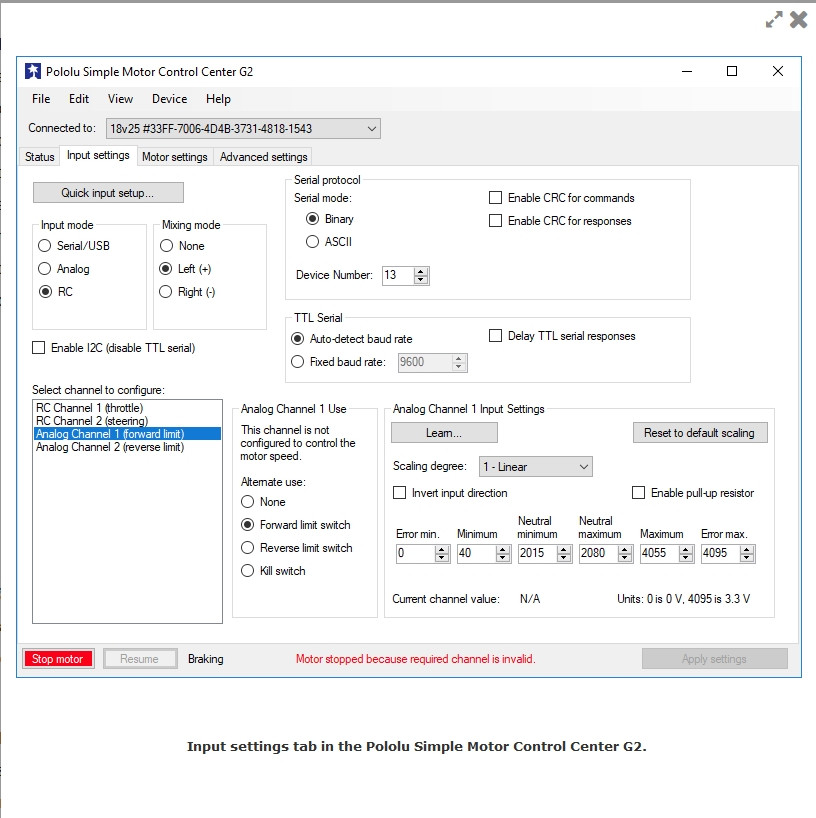Enable CRC for commands checkbox
Screen dimensions: 816x818
495,198
